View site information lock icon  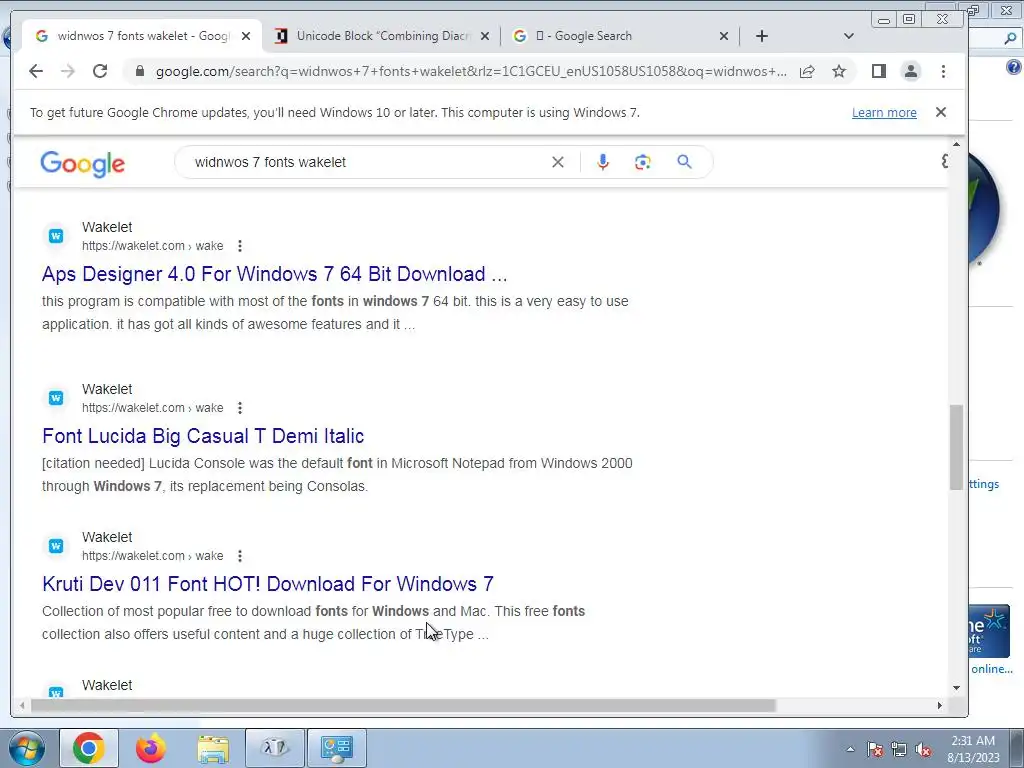point(139,71)
